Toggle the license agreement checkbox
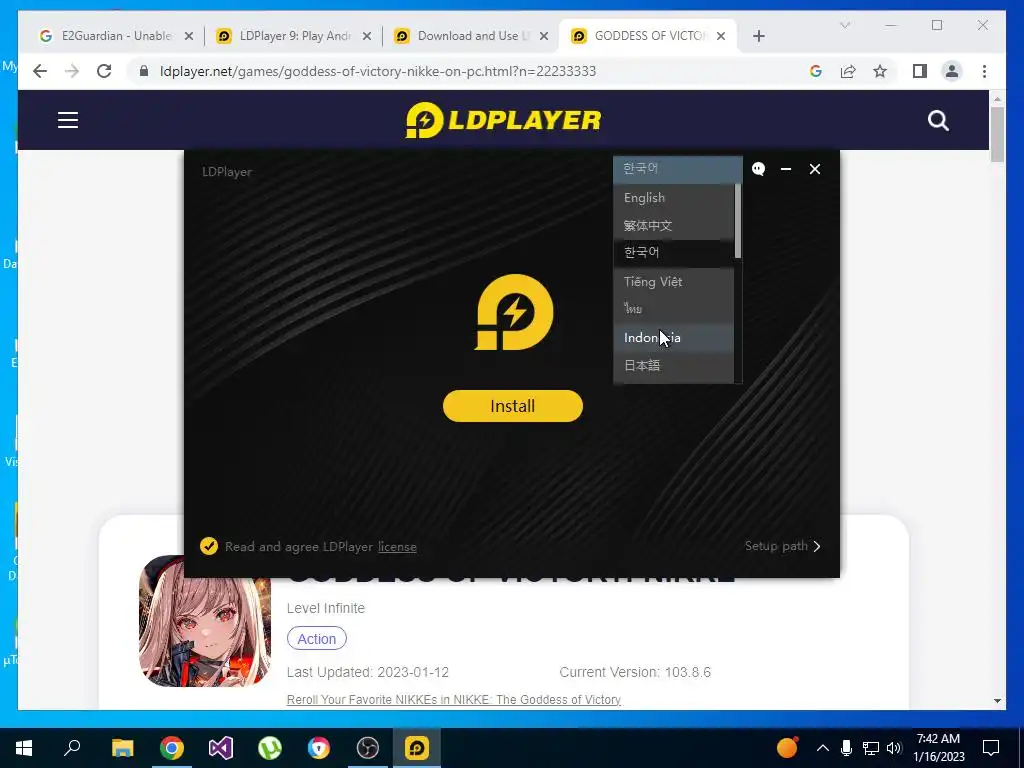Image resolution: width=1024 pixels, height=768 pixels. point(209,546)
